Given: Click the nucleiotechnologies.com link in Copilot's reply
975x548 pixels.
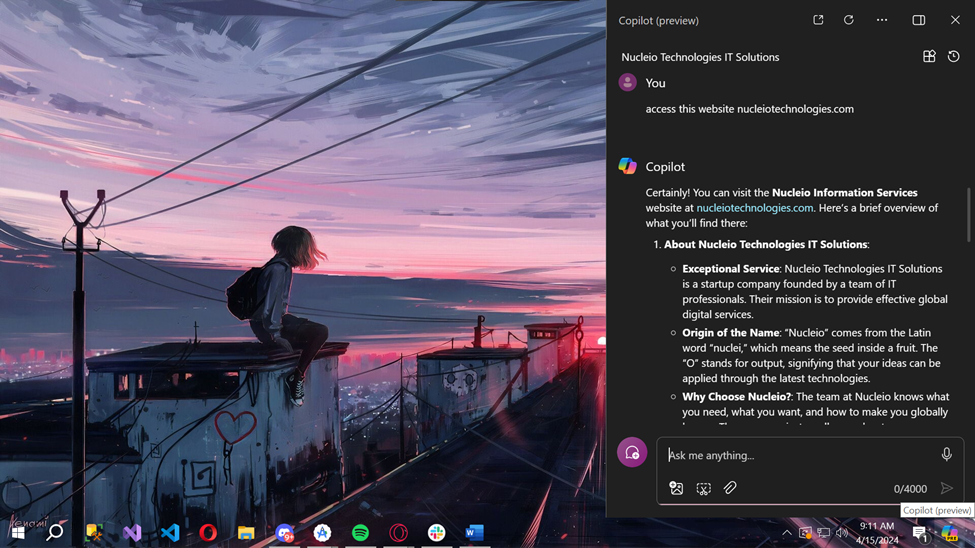Looking at the screenshot, I should 754,208.
